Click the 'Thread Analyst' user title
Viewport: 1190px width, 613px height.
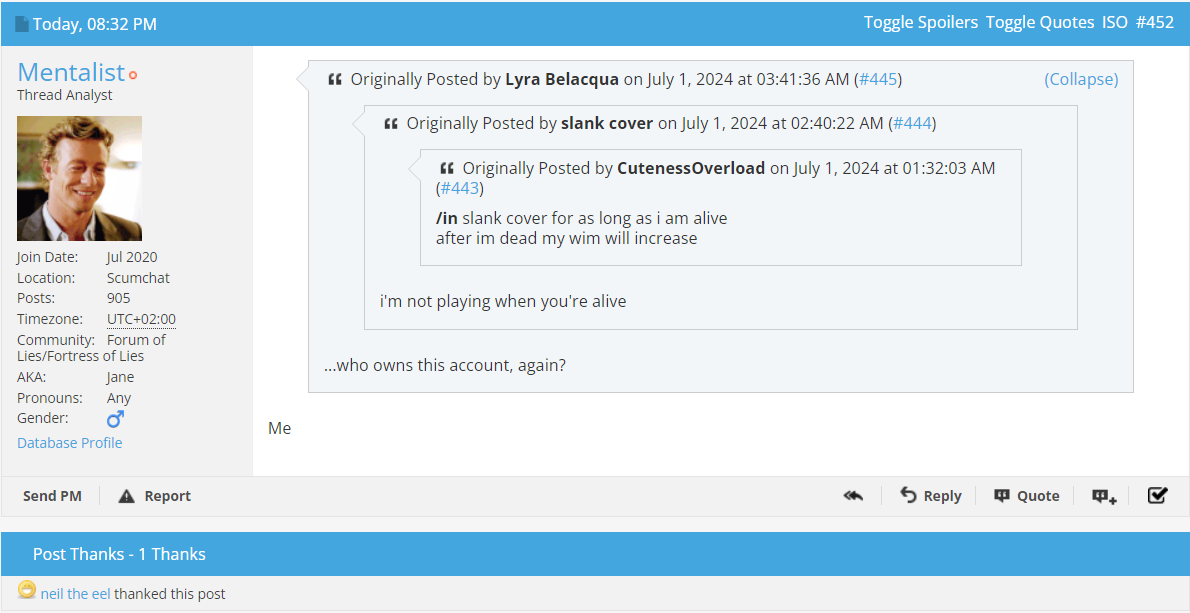tap(65, 95)
